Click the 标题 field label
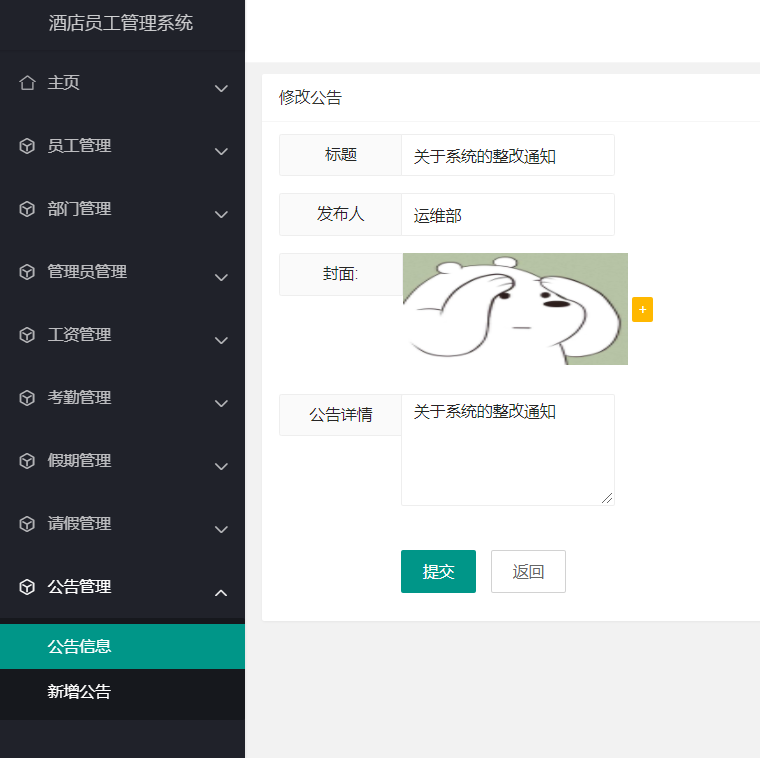Image resolution: width=760 pixels, height=758 pixels. 340,155
